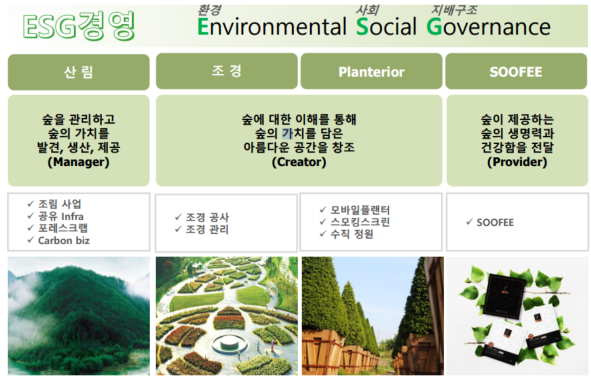Open the trimmed trees in wooden planters photo
The height and width of the screenshot is (379, 591).
point(373,316)
